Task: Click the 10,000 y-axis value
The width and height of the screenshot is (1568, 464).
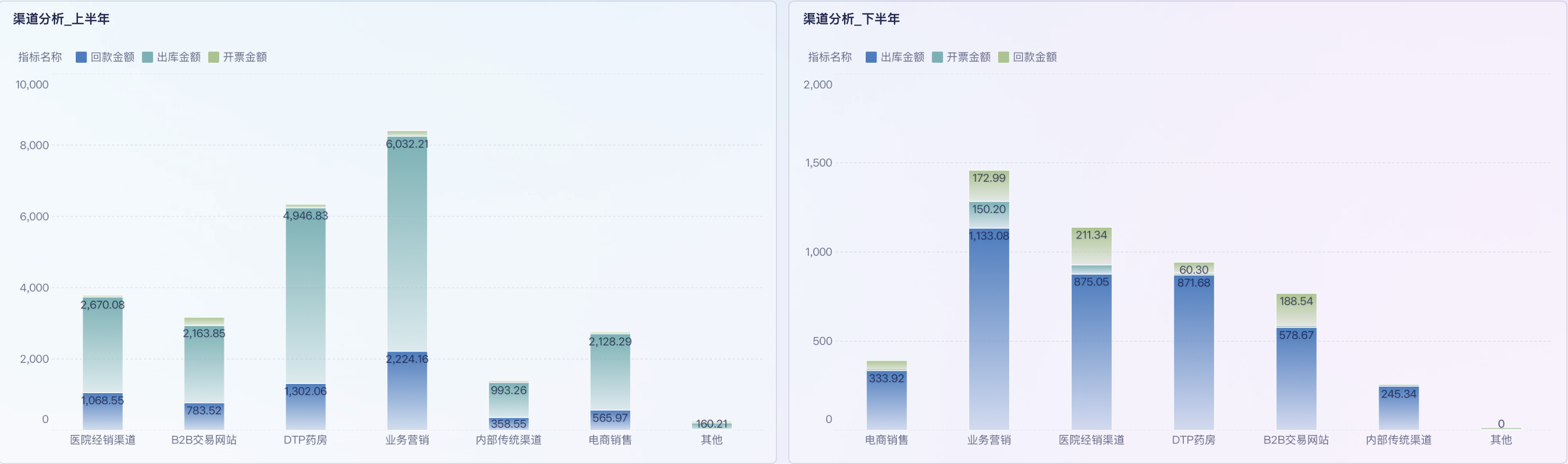Action: [x=32, y=84]
